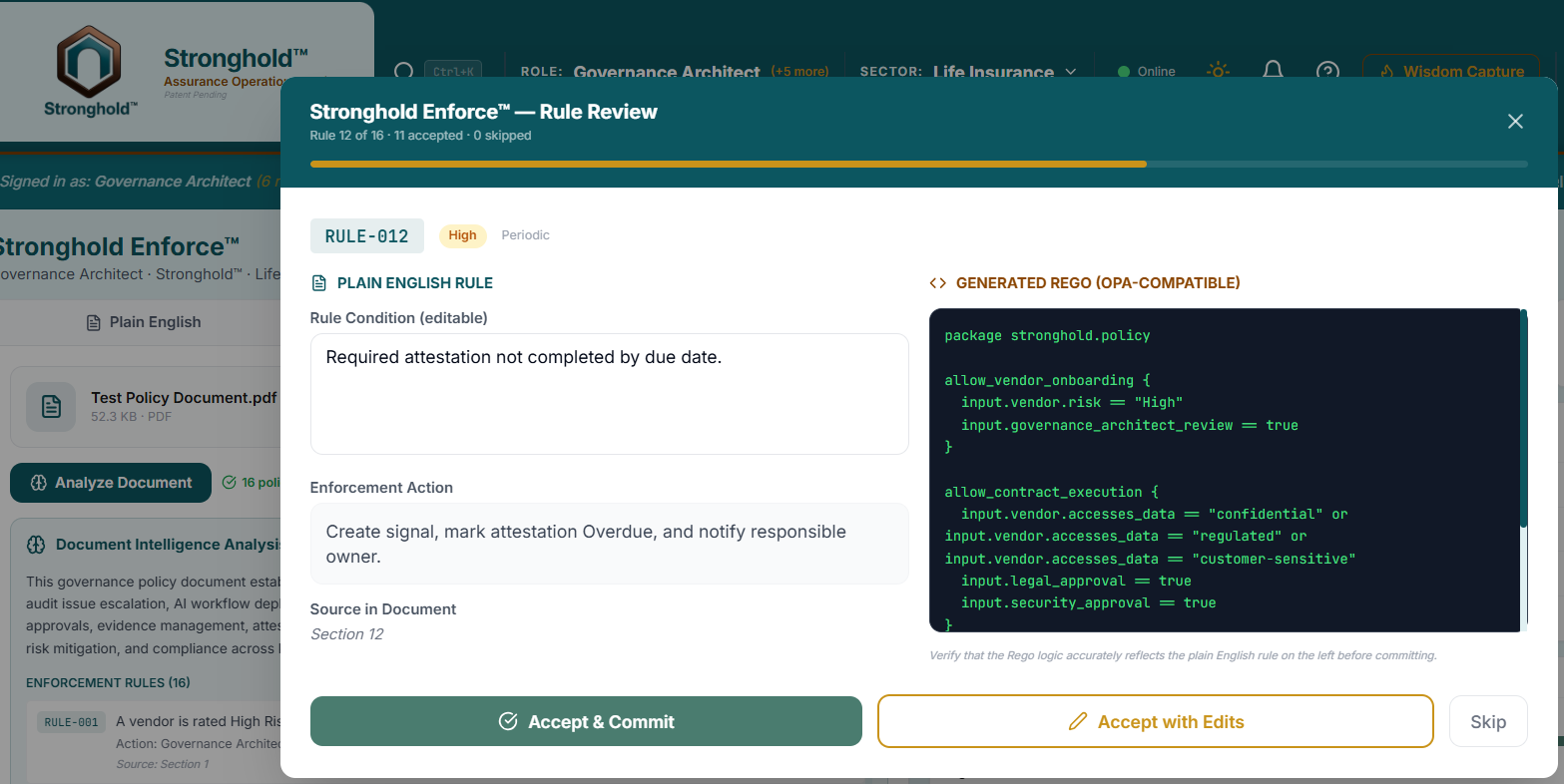Select RULE-001 in the enforcement rules list
This screenshot has width=1564, height=784.
coord(72,722)
